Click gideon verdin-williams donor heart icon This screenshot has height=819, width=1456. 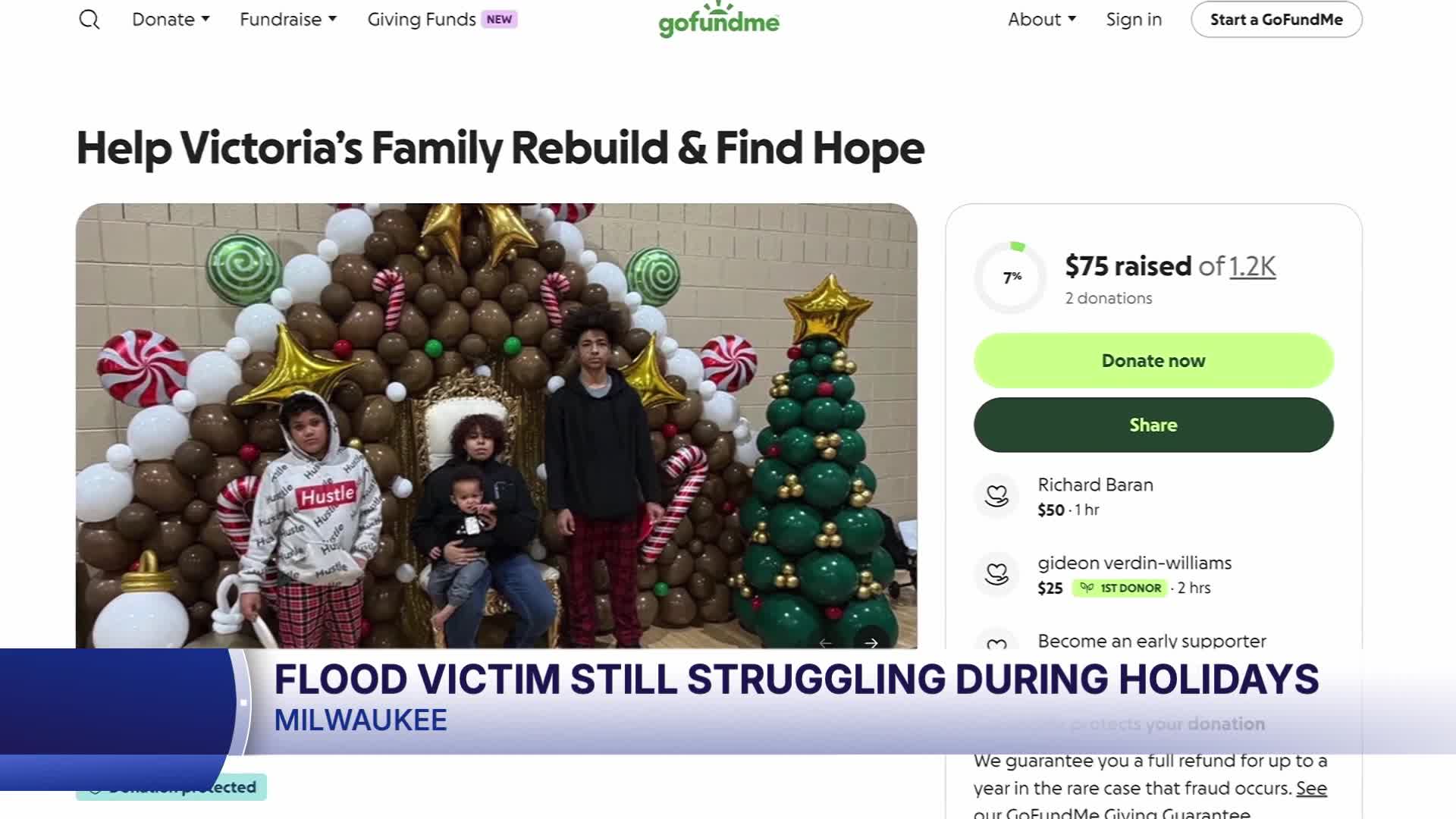pos(996,574)
